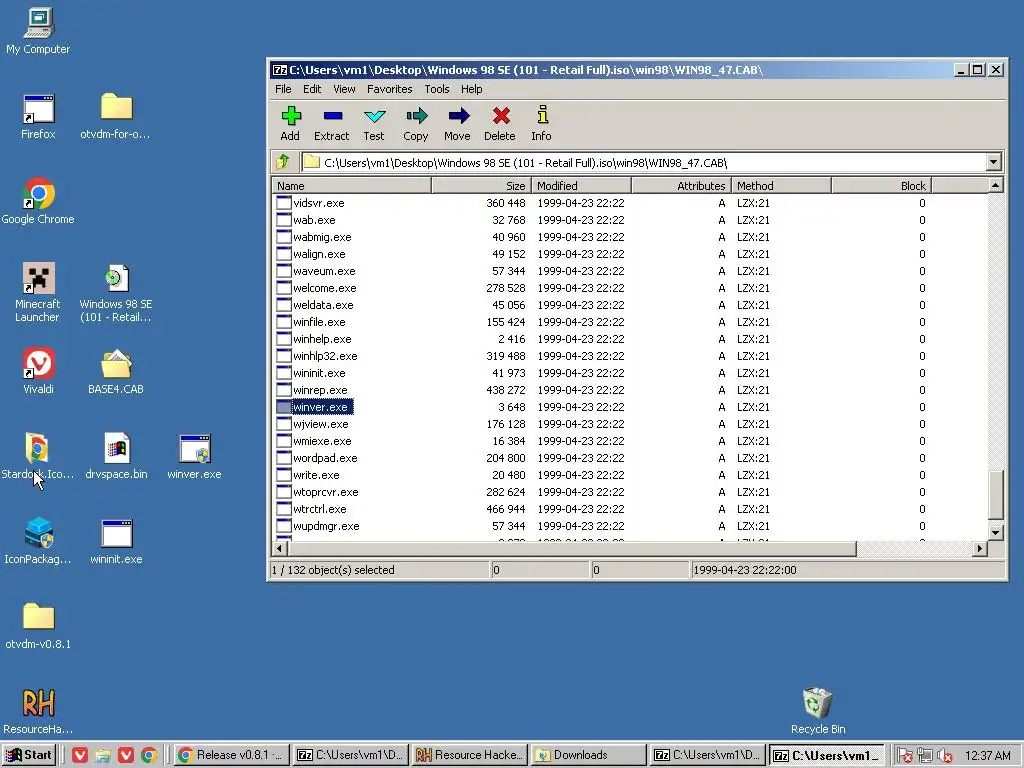Image resolution: width=1024 pixels, height=768 pixels.
Task: Select the ResourceHacker desktop icon
Action: point(38,711)
